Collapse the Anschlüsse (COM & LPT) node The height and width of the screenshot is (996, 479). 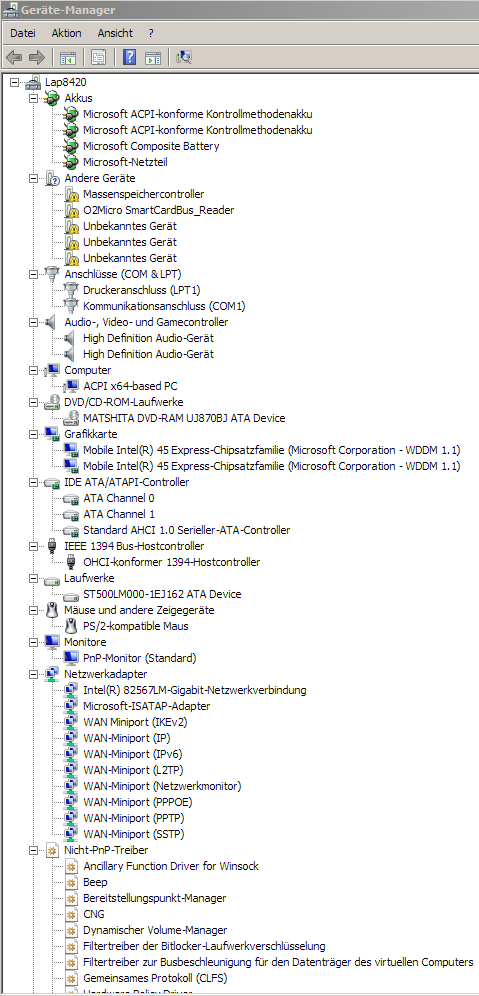tap(33, 274)
